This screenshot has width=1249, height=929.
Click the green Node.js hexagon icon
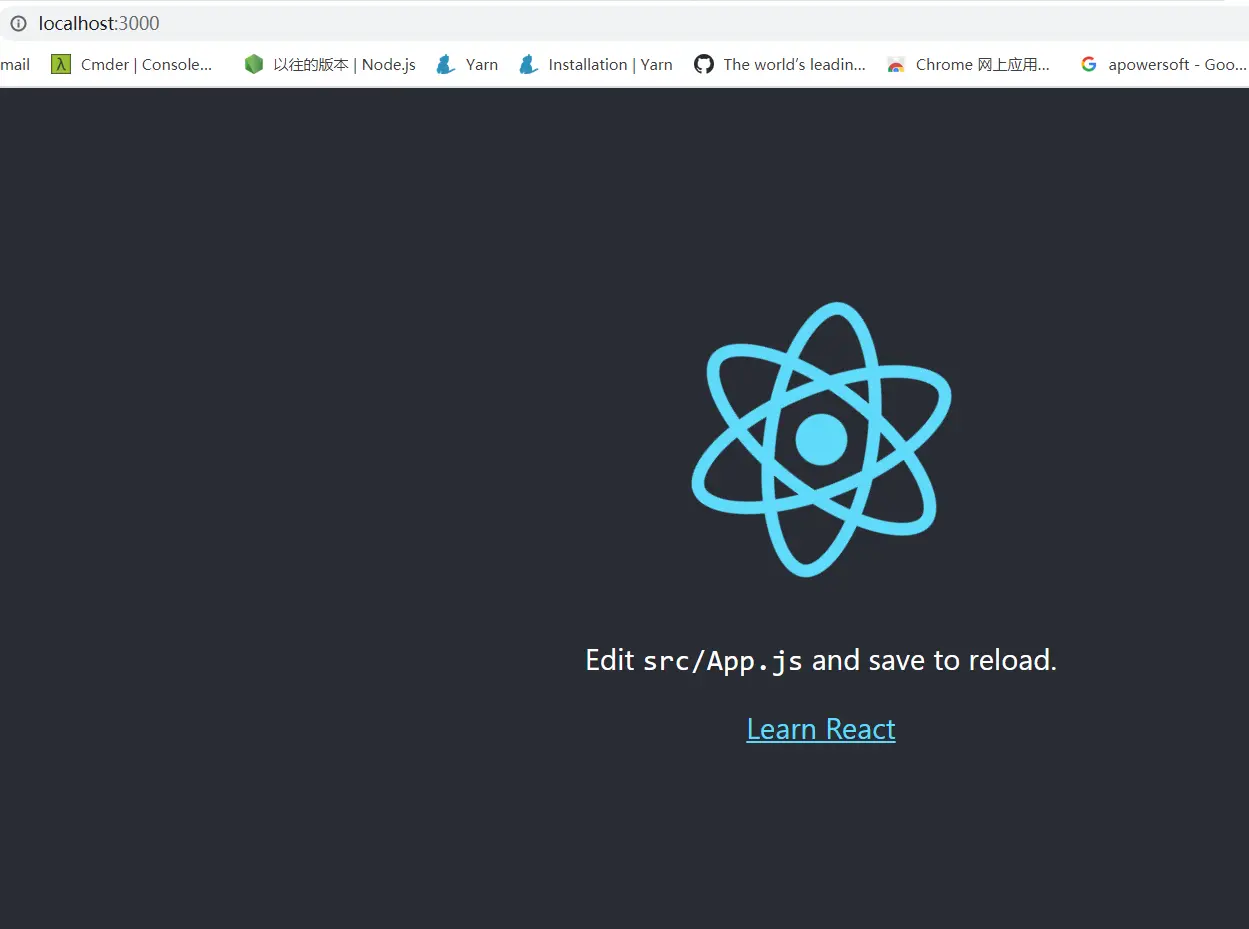point(254,64)
